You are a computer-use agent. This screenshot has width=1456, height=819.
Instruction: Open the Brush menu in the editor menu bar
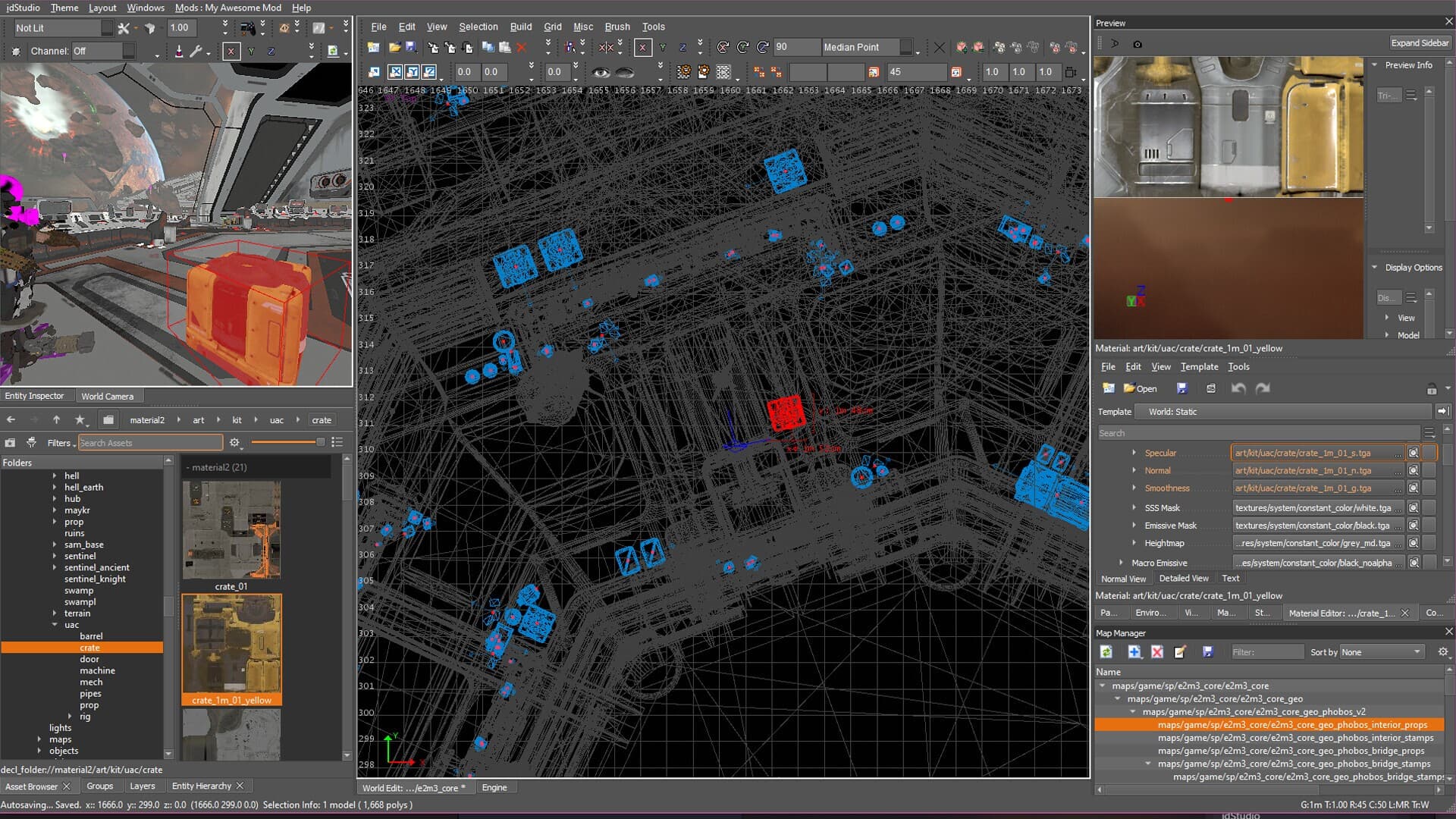tap(617, 27)
